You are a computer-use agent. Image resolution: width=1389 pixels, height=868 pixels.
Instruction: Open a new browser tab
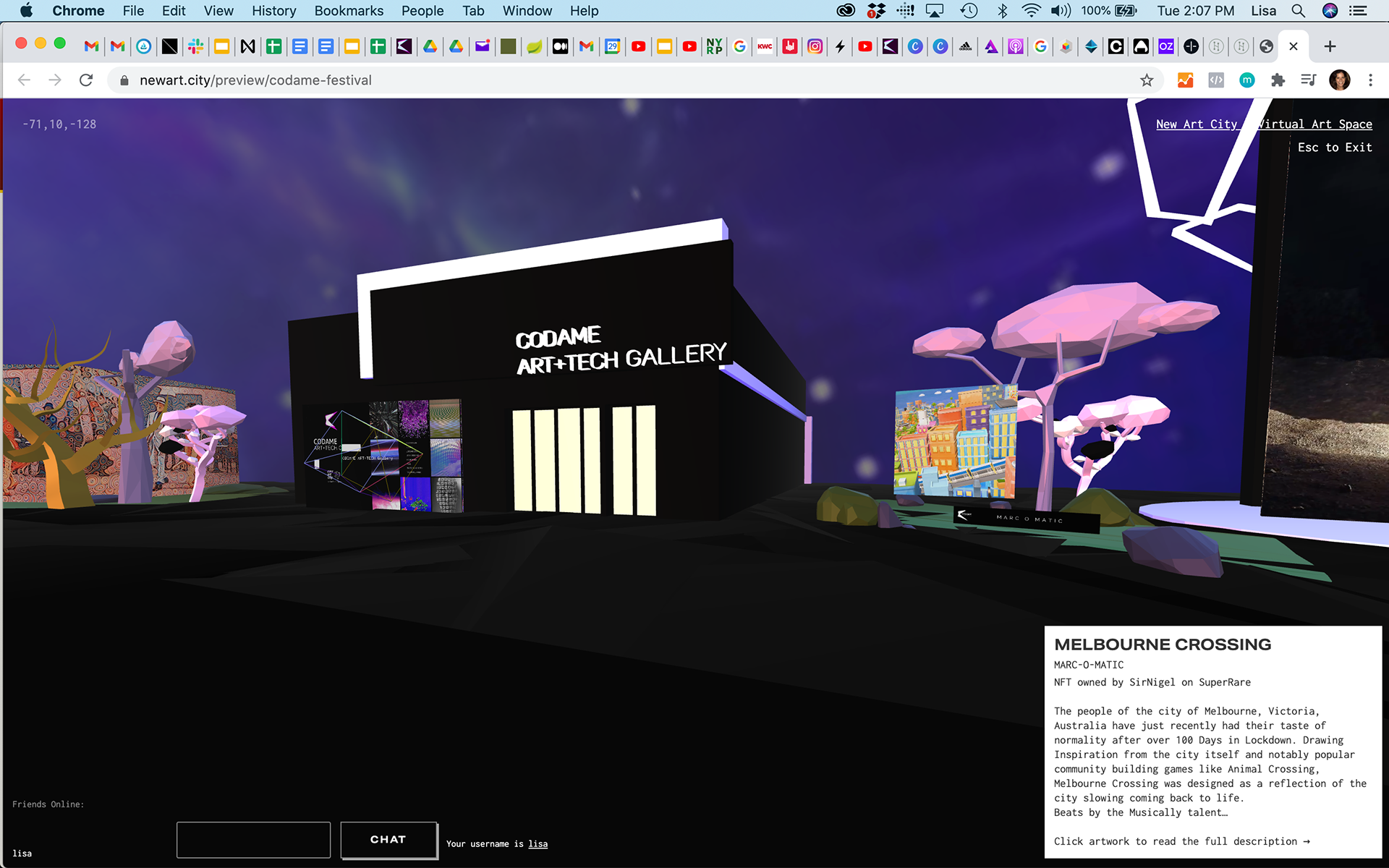tap(1330, 46)
